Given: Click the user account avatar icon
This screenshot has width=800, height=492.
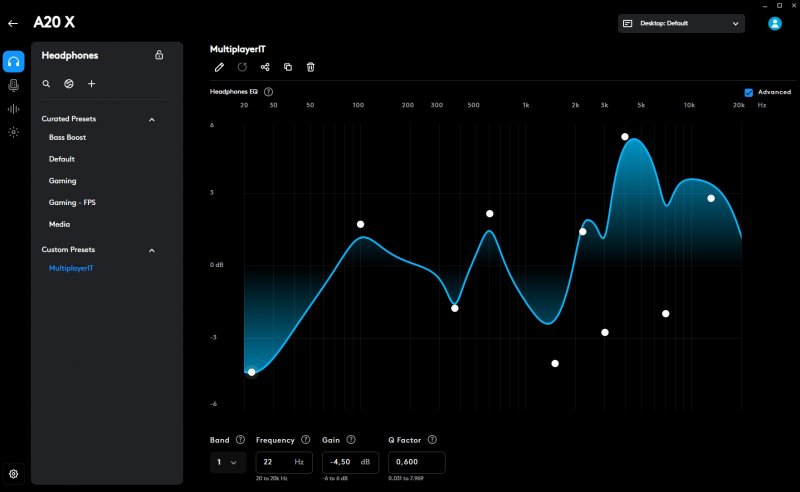Looking at the screenshot, I should (774, 23).
